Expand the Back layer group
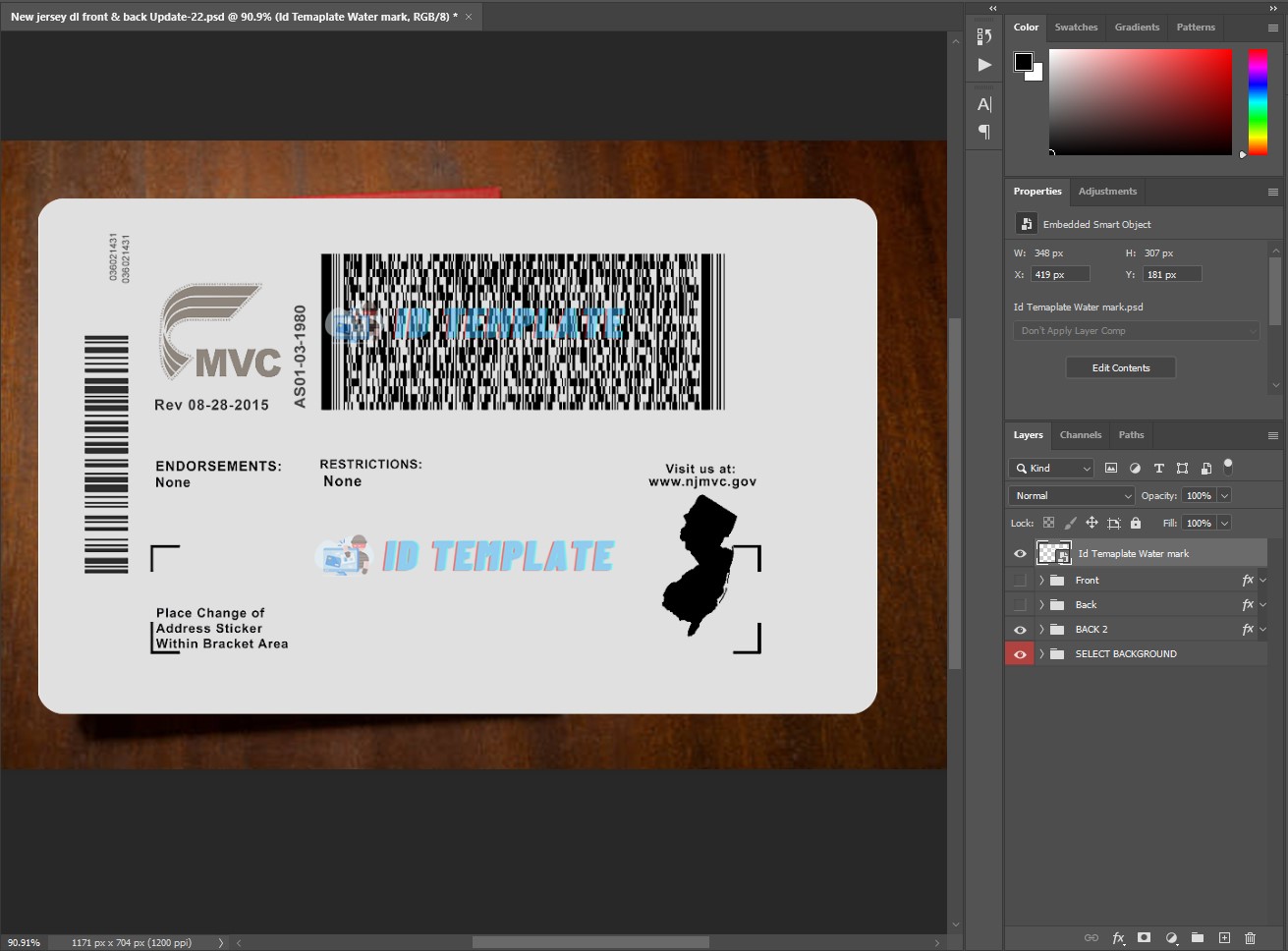Screen dimensions: 1288x951 click(1041, 605)
